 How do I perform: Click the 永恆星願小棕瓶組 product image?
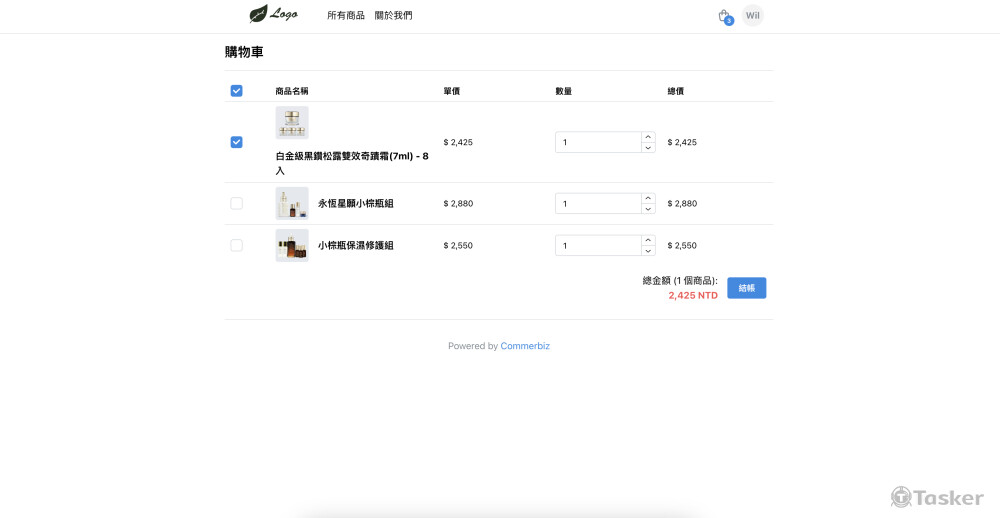292,203
